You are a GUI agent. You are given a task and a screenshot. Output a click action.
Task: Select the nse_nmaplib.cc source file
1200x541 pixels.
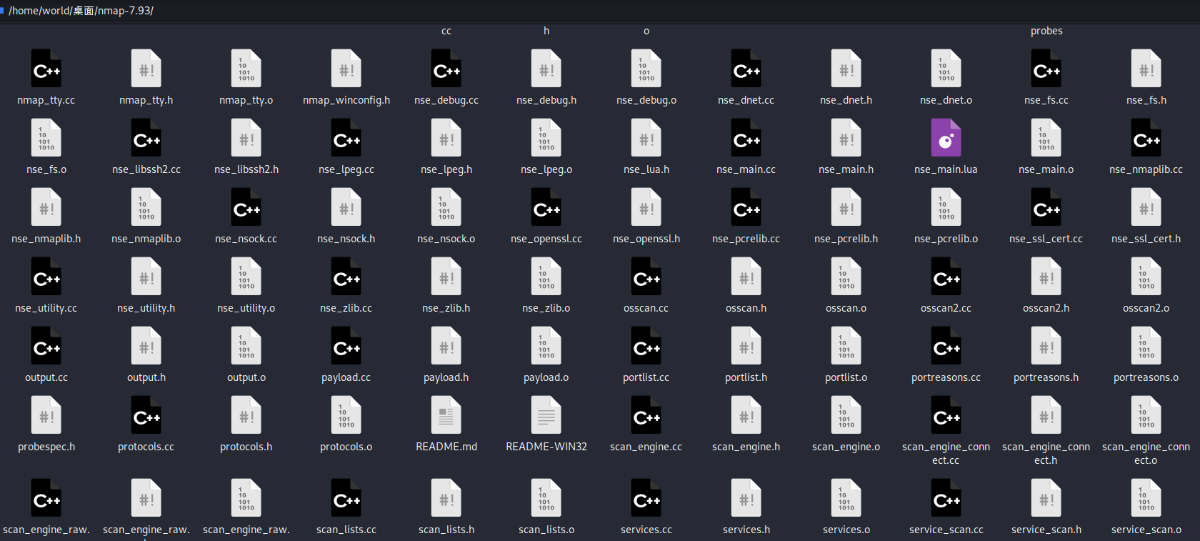pos(1145,138)
